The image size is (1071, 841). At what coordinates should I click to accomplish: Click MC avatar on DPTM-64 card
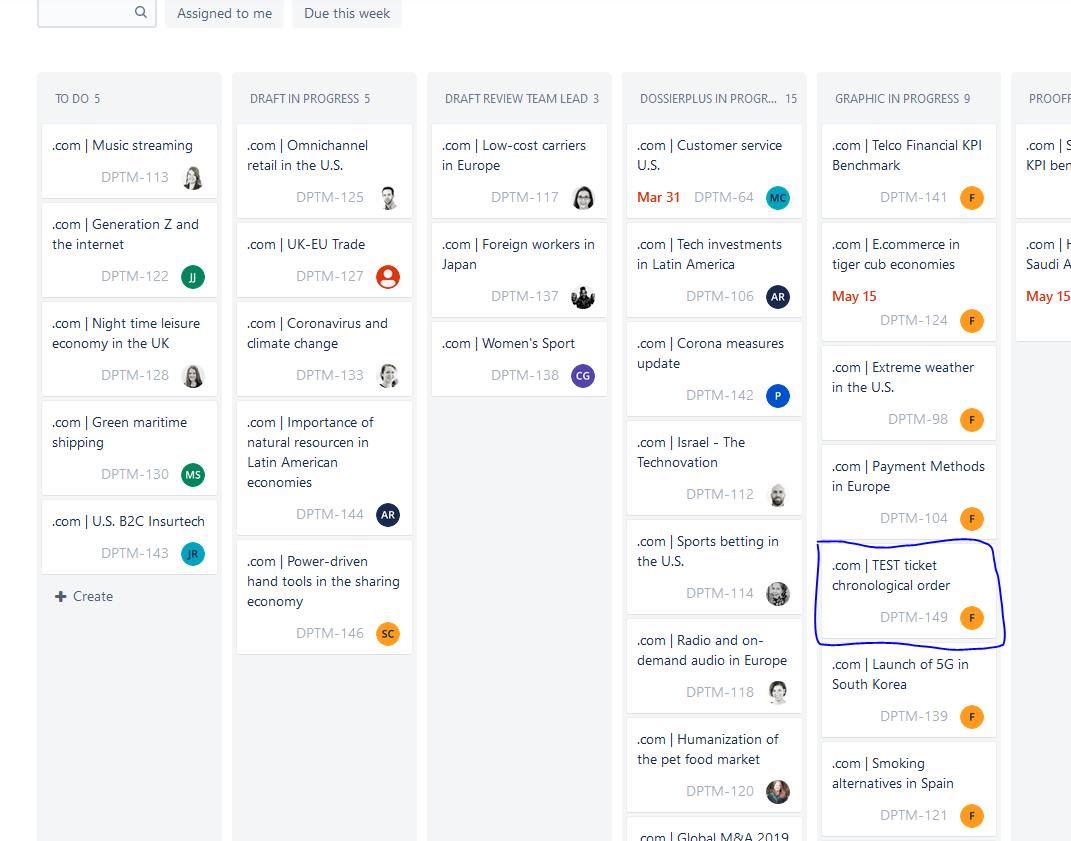pos(778,198)
